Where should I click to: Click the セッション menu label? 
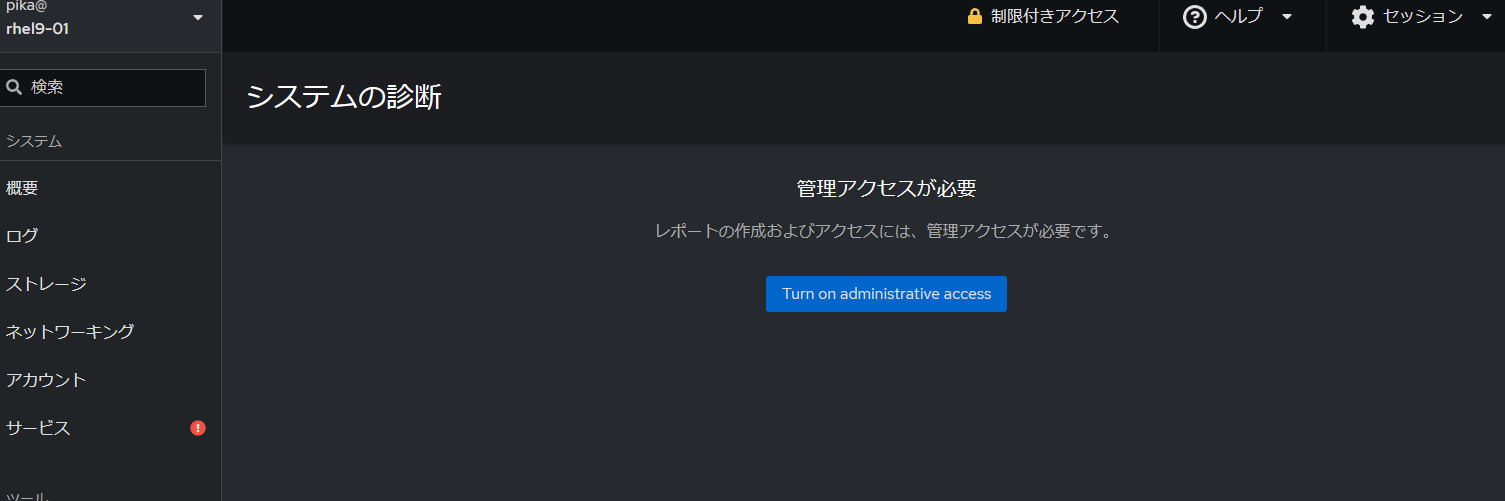(1423, 17)
